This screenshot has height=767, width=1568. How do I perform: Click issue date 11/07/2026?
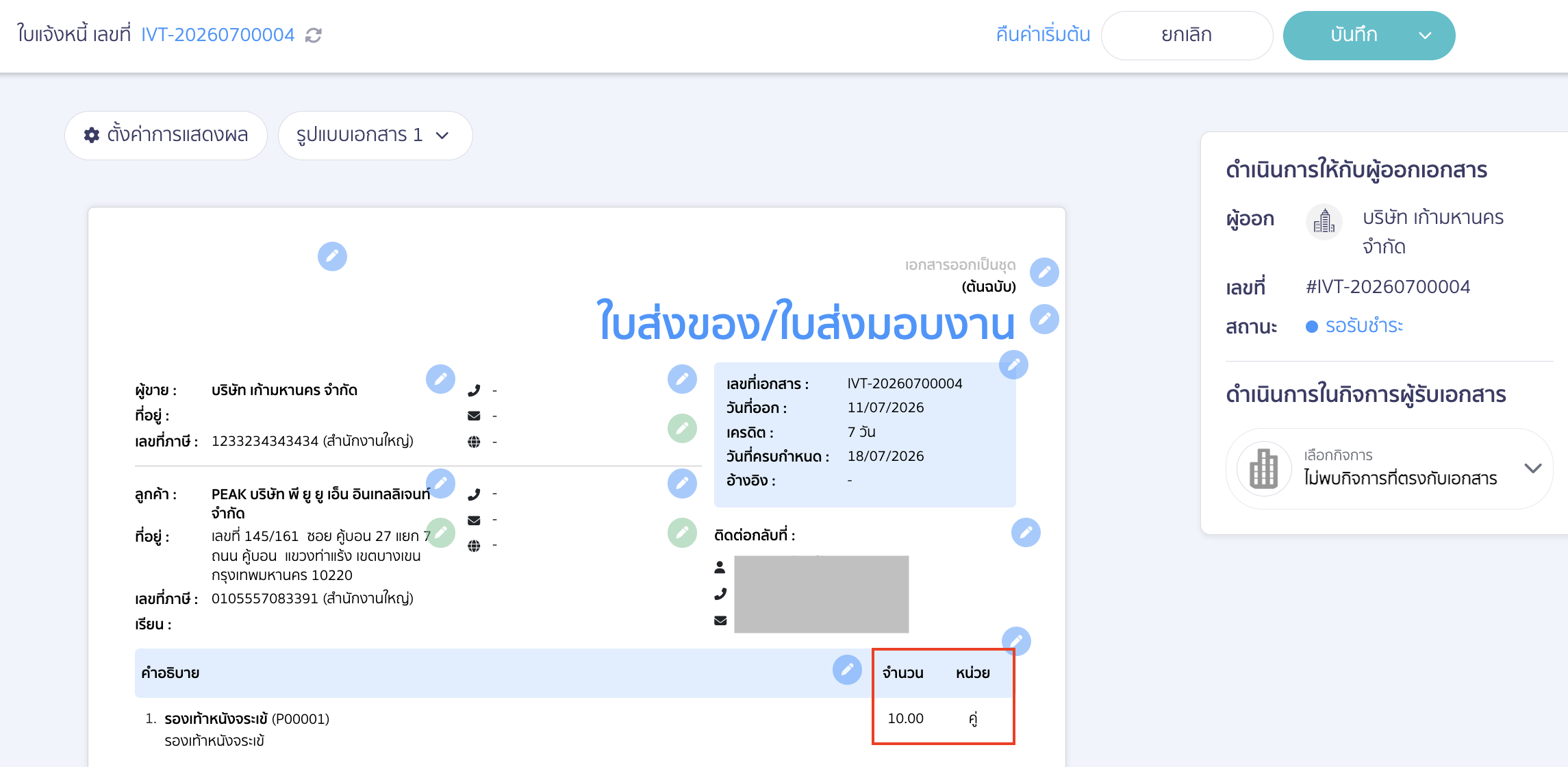pos(885,407)
